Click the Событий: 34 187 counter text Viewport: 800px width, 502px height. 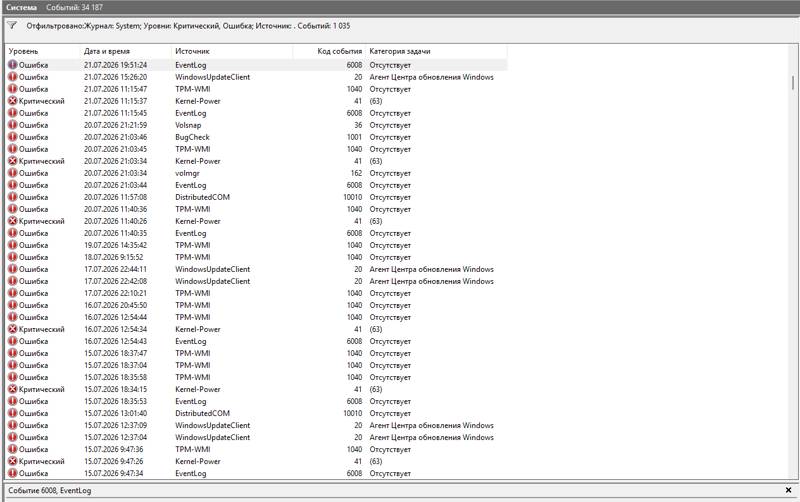74,7
